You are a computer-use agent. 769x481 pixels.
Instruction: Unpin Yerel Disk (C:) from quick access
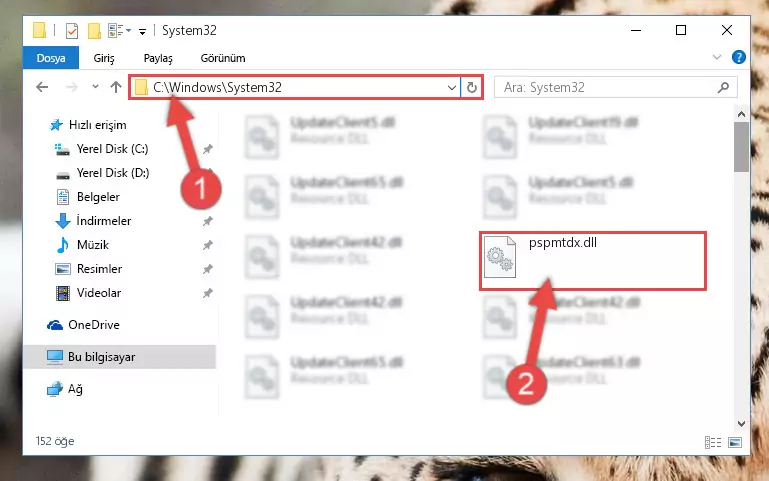click(207, 149)
